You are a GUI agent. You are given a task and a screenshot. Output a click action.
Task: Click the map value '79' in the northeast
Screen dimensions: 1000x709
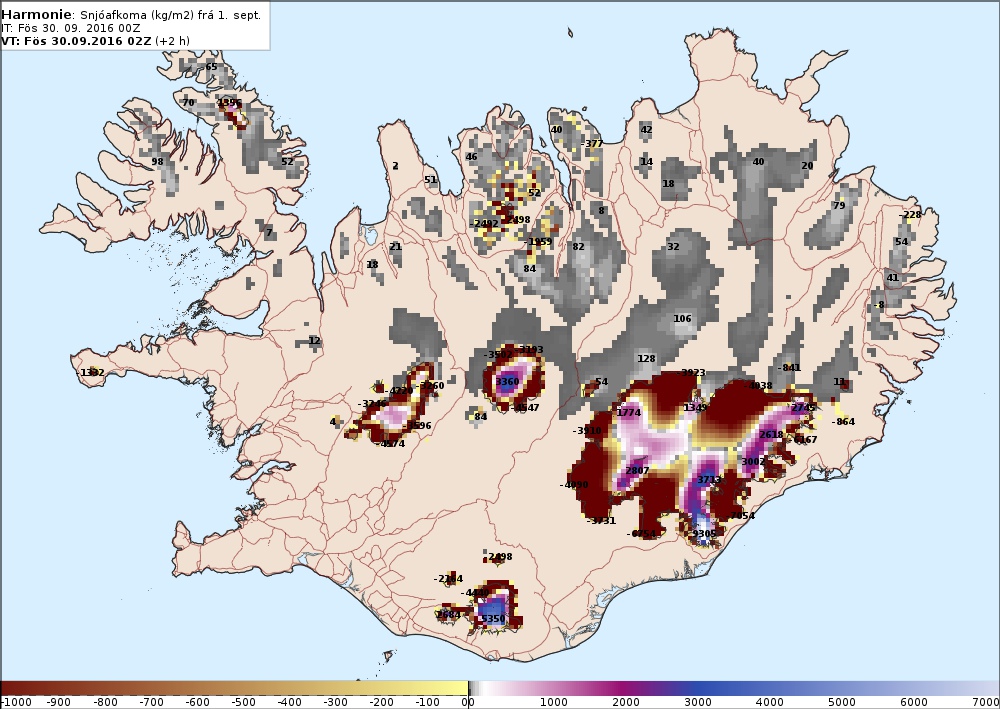tap(839, 205)
